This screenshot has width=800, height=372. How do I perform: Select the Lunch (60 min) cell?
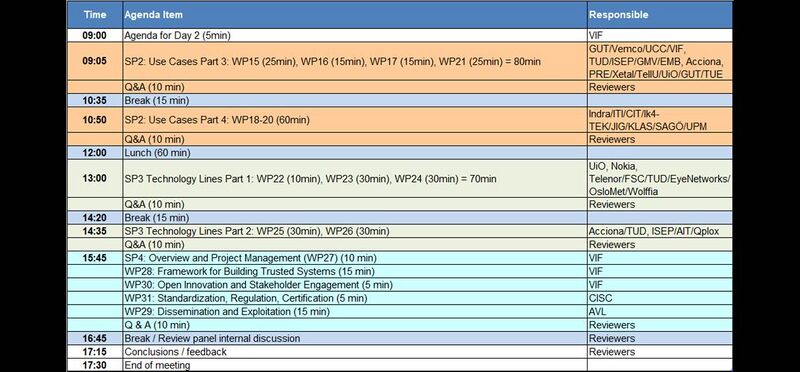(x=355, y=153)
